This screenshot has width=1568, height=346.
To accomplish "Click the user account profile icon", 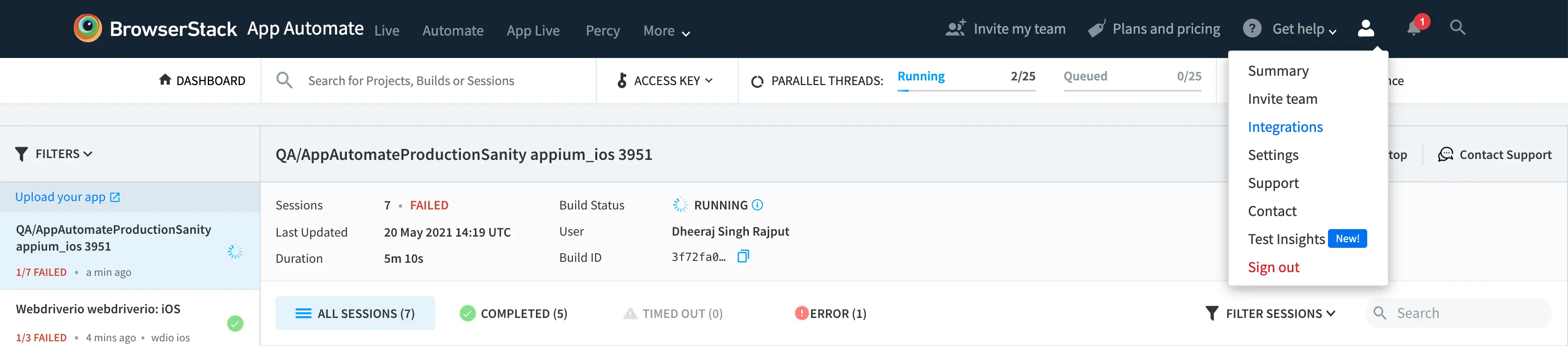I will coord(1366,28).
